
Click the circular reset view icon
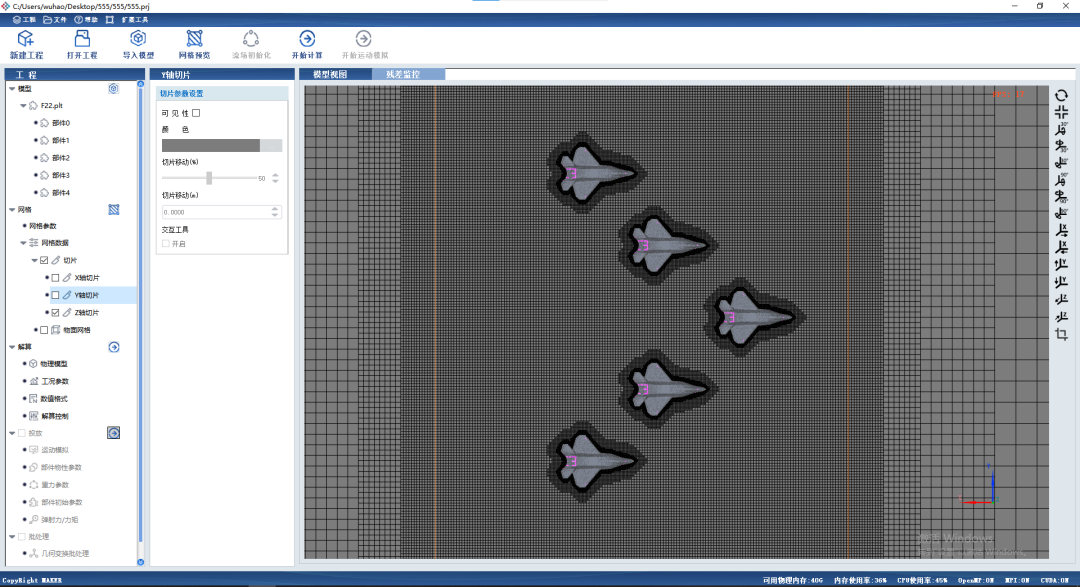1061,96
